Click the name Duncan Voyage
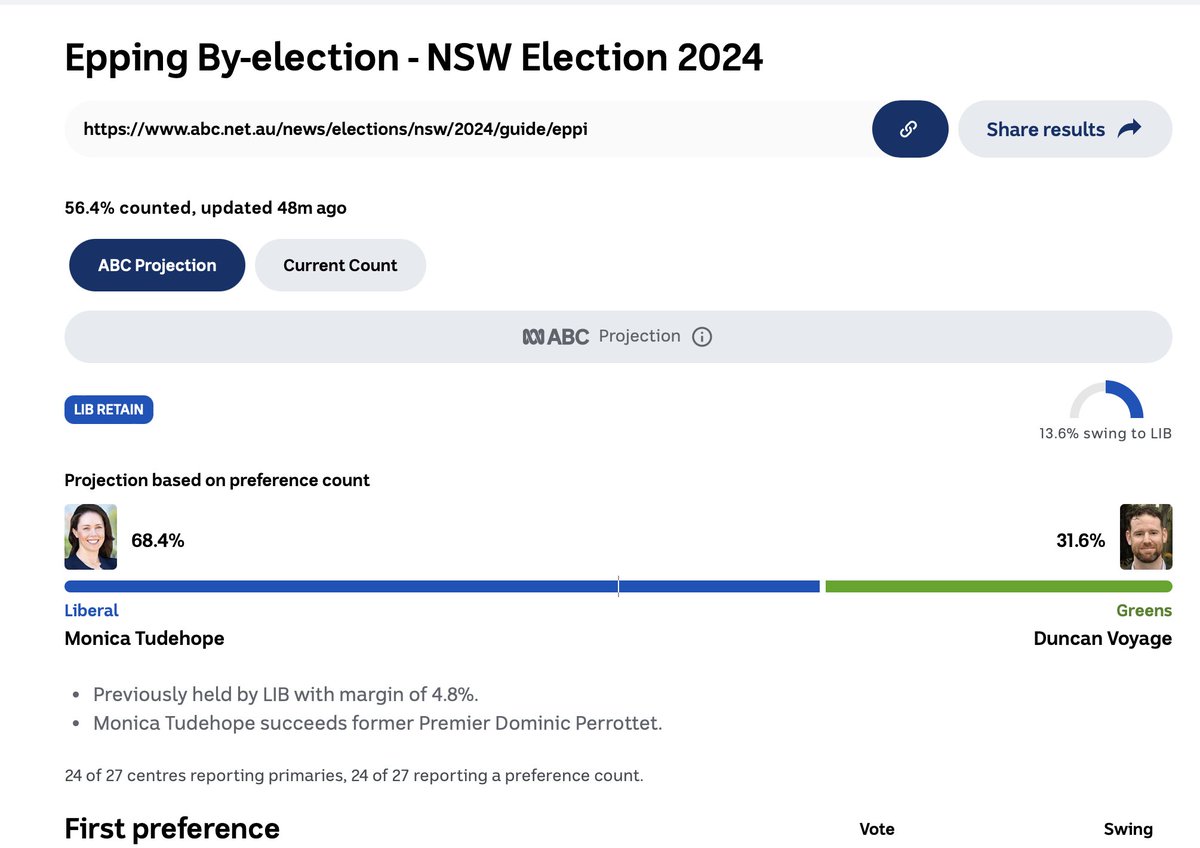The width and height of the screenshot is (1200, 848). pos(1102,638)
